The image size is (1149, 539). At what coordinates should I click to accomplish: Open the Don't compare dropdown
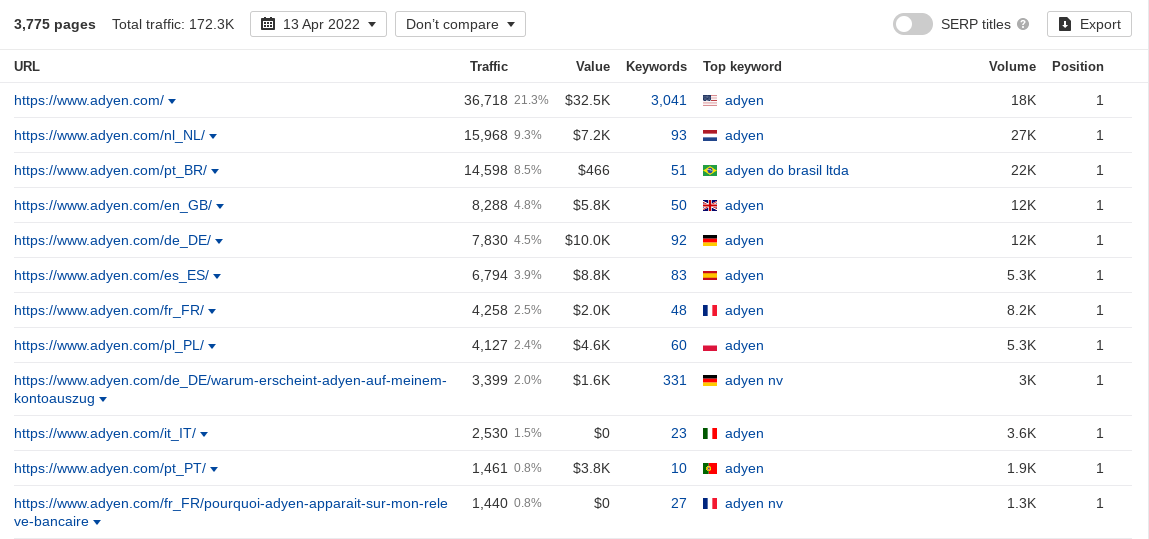pyautogui.click(x=460, y=24)
